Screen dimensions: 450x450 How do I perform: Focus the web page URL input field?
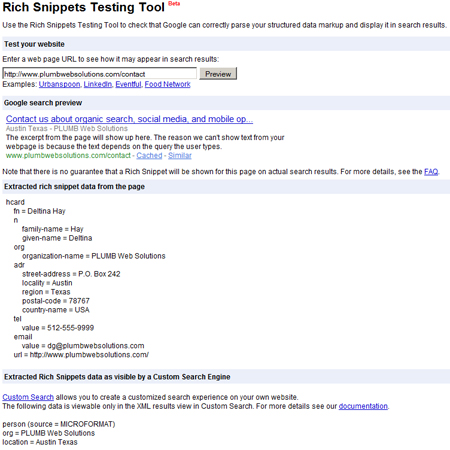(100, 74)
